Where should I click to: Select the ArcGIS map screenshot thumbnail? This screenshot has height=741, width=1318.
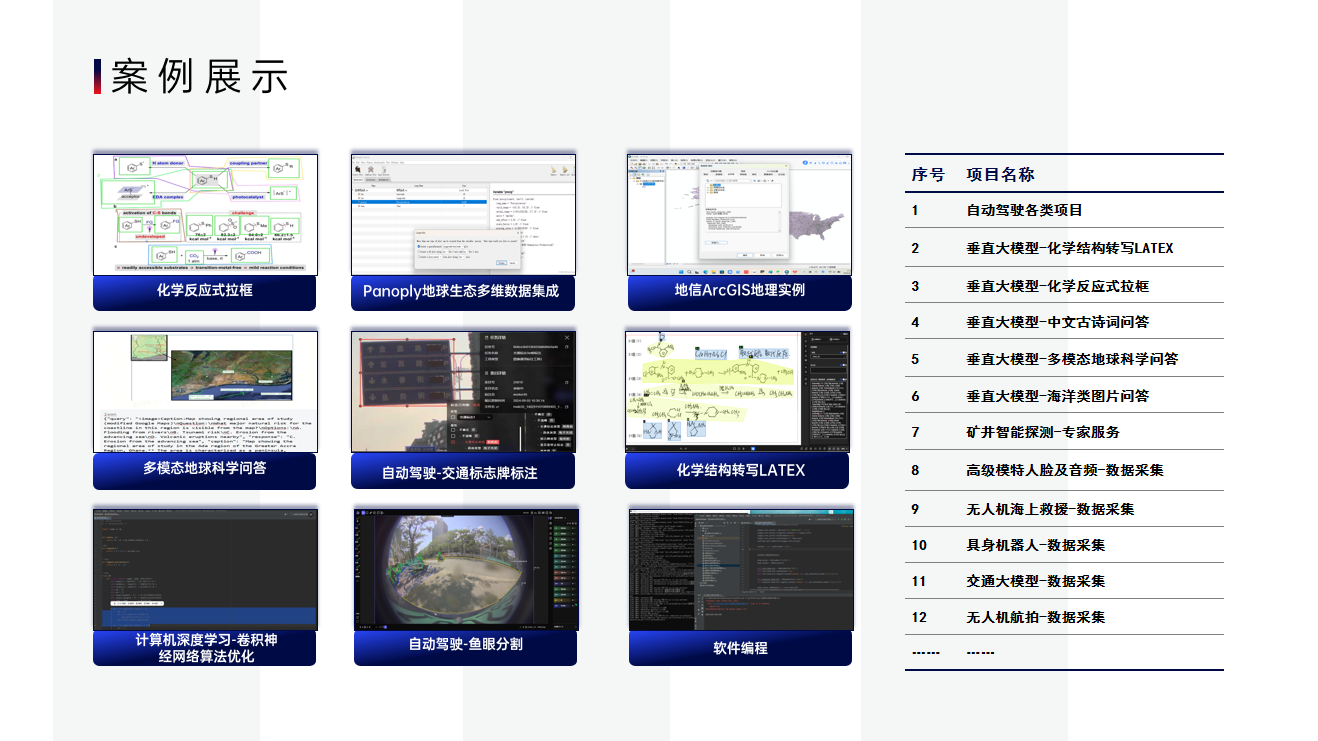click(739, 214)
